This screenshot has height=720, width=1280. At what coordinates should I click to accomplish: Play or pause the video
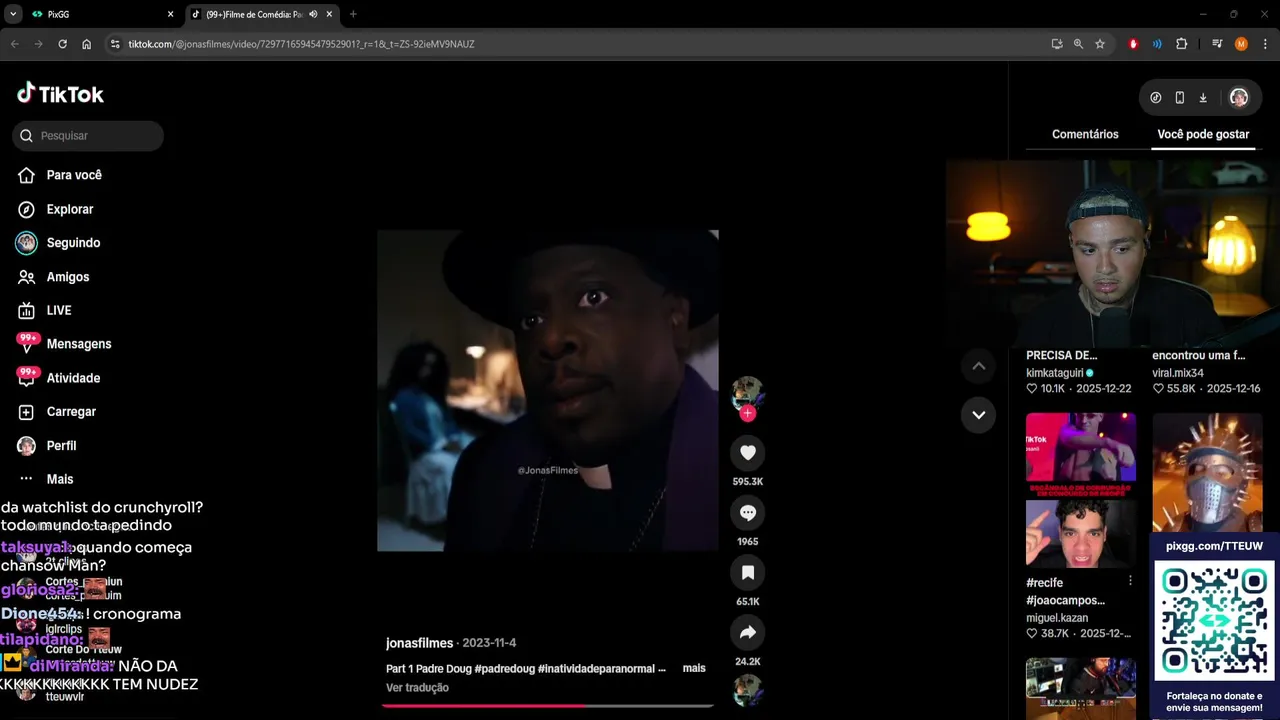(547, 391)
